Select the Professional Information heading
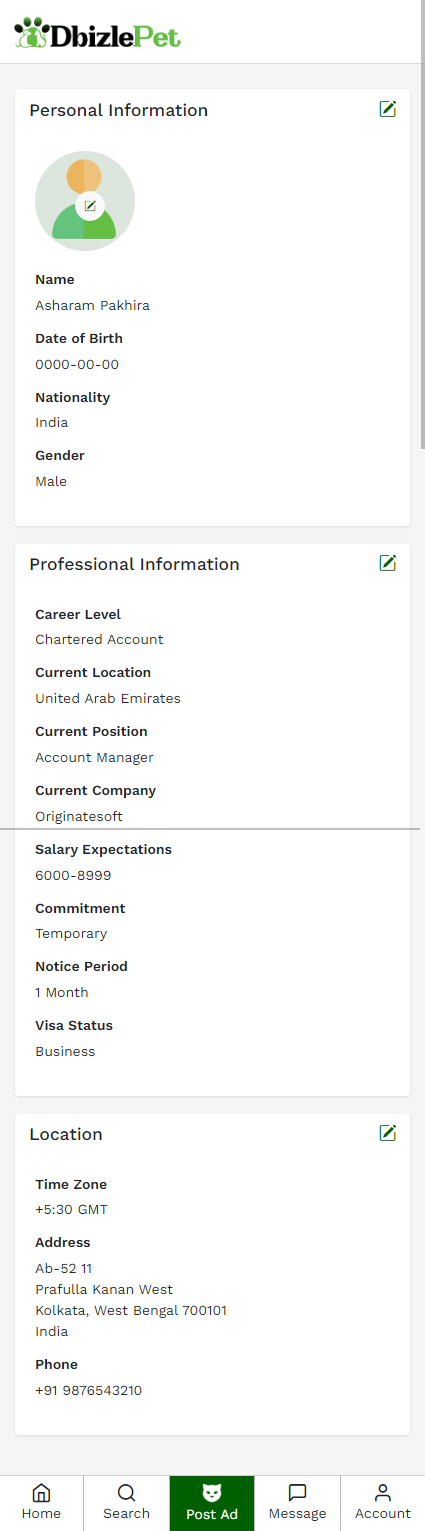The image size is (425, 1531). (x=134, y=564)
